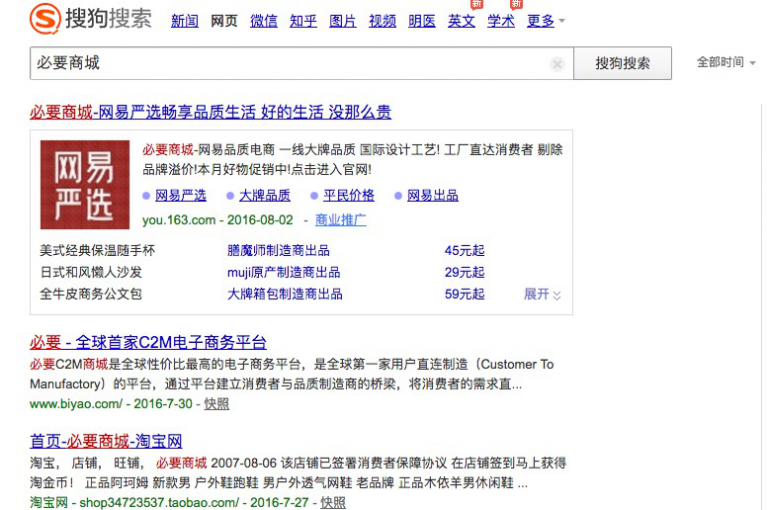Click the 美式经典保温随手杯 text
The width and height of the screenshot is (768, 510).
[97, 251]
